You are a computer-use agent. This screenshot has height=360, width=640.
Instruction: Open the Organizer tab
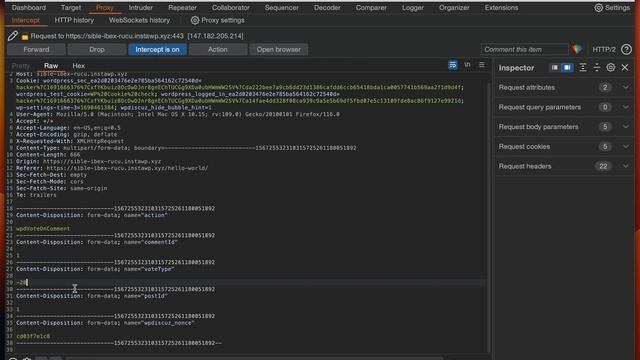tap(454, 8)
